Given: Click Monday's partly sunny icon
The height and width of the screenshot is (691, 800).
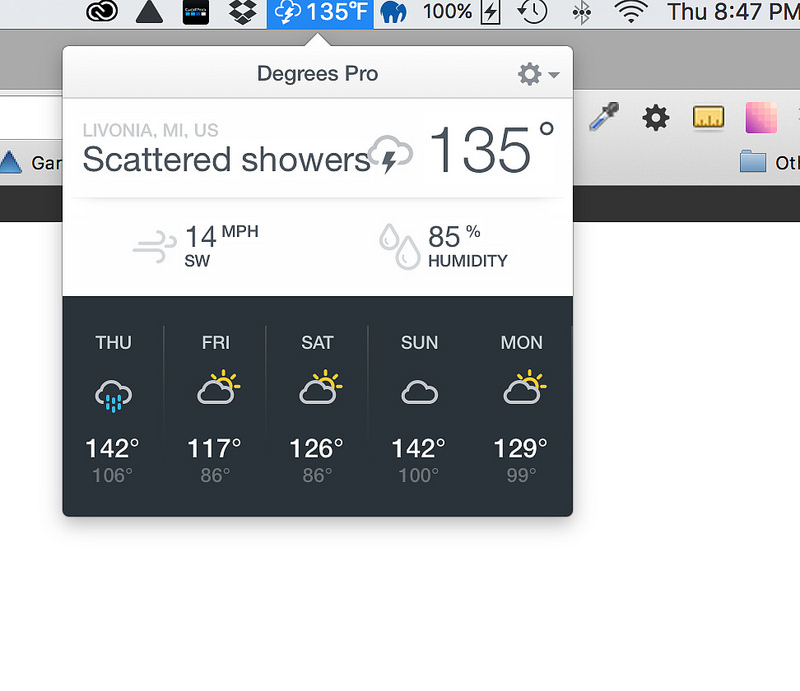Looking at the screenshot, I should tap(524, 387).
